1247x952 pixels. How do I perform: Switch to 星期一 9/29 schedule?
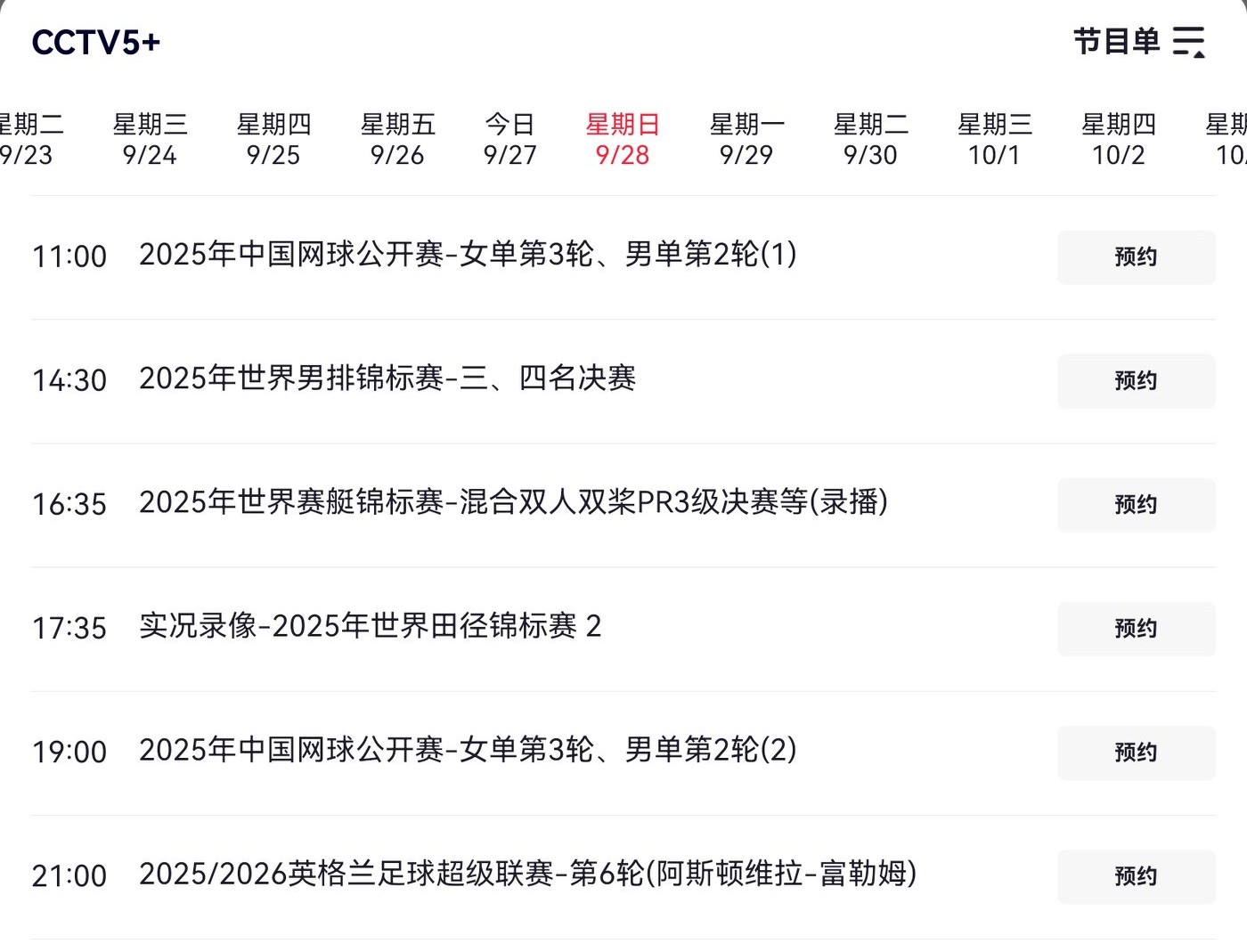pos(746,139)
